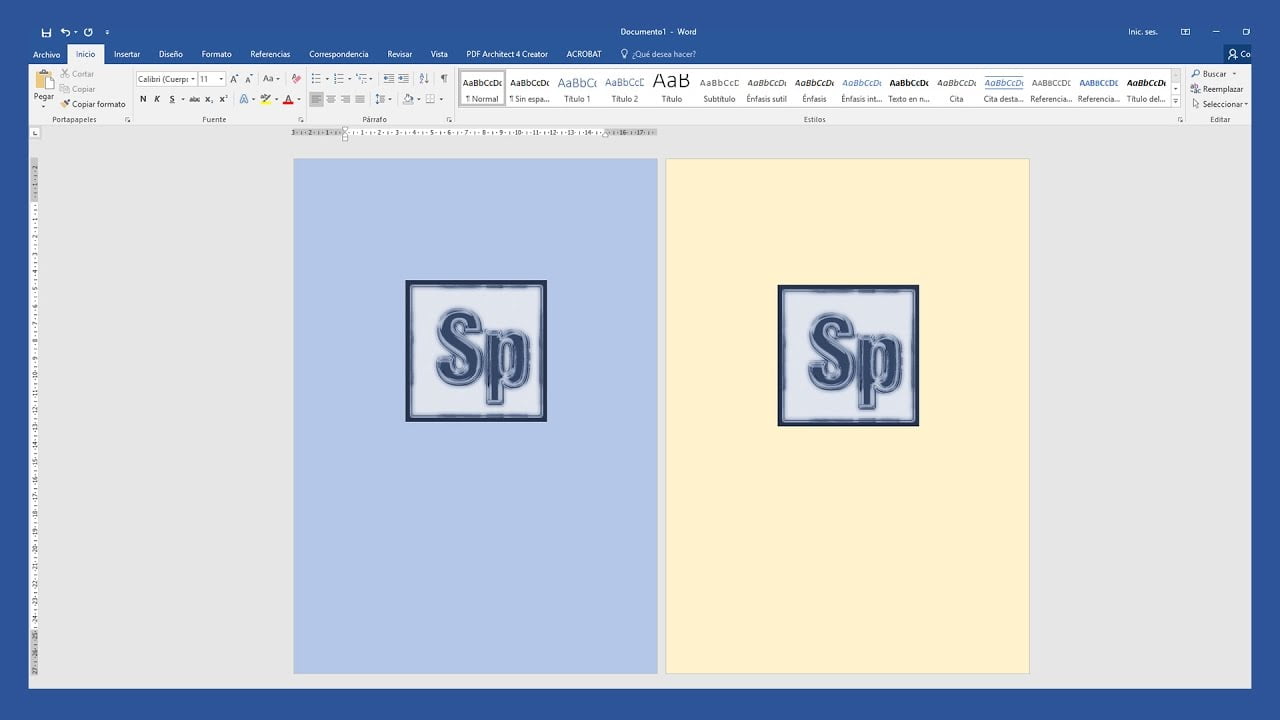This screenshot has height=720, width=1280.
Task: Select the superscript x² icon
Action: click(223, 99)
